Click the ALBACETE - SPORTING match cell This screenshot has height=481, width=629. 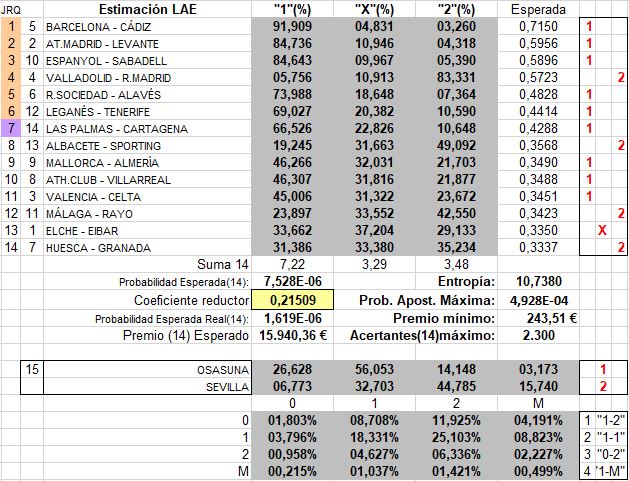pos(148,146)
